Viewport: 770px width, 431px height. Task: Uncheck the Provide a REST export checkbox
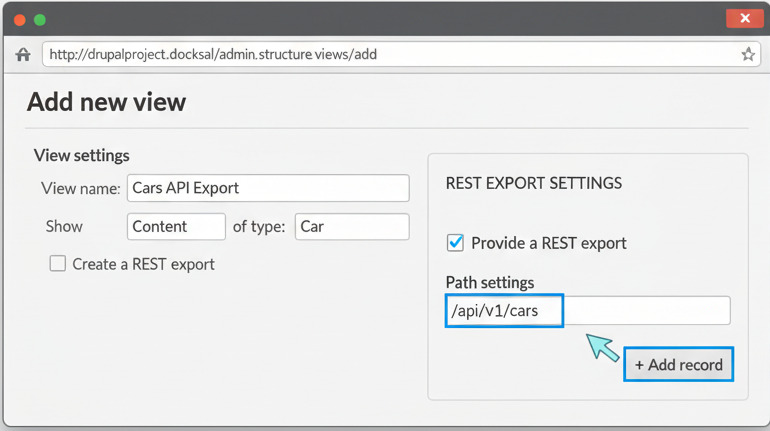coord(455,243)
